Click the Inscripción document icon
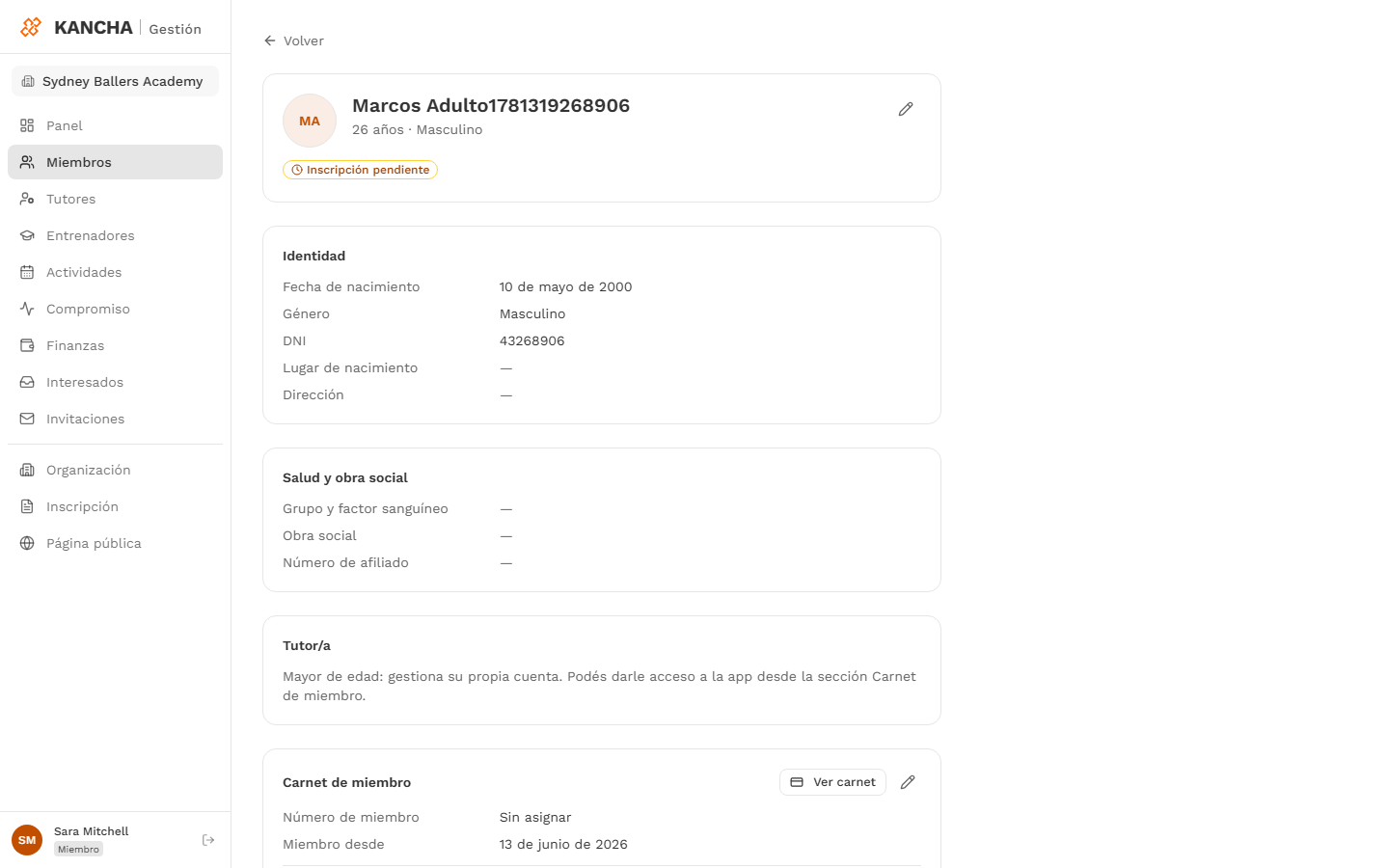 pyautogui.click(x=27, y=506)
